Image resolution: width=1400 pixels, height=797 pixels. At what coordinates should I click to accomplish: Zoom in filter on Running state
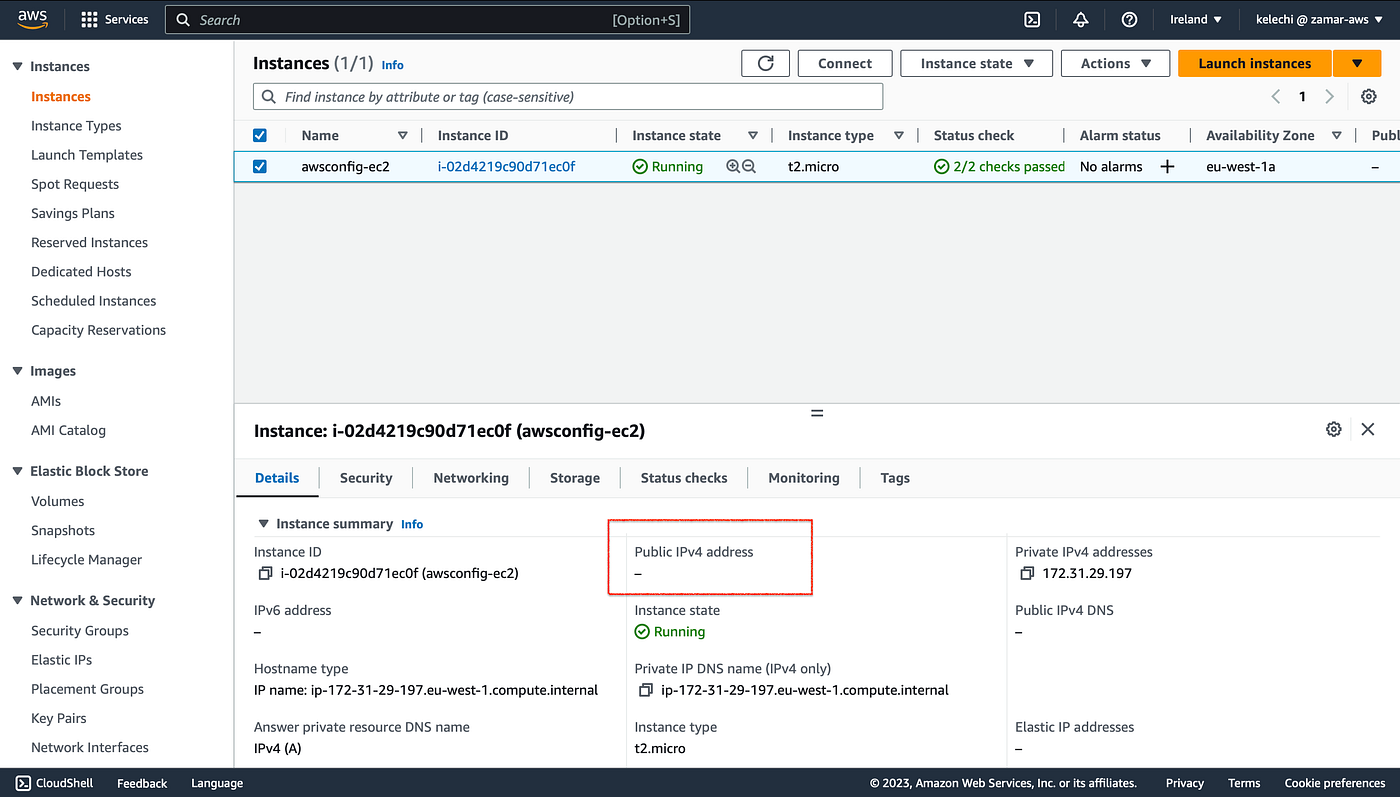[733, 167]
